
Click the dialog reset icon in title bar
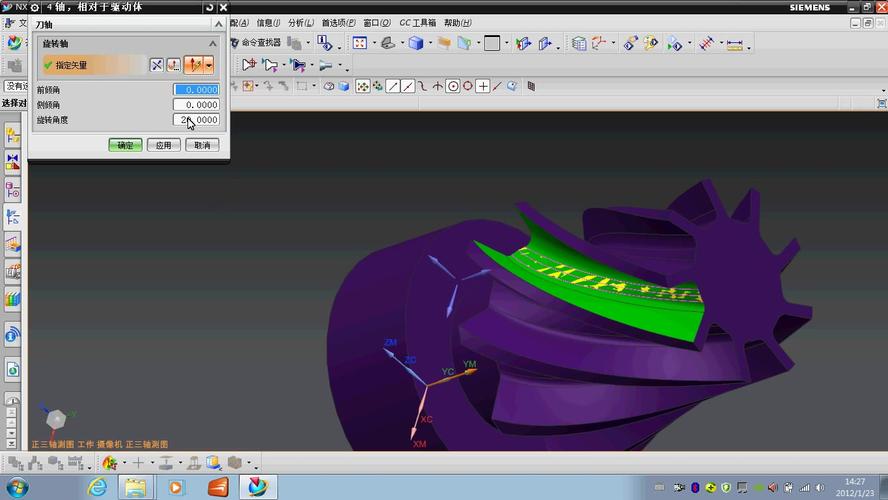(x=209, y=7)
